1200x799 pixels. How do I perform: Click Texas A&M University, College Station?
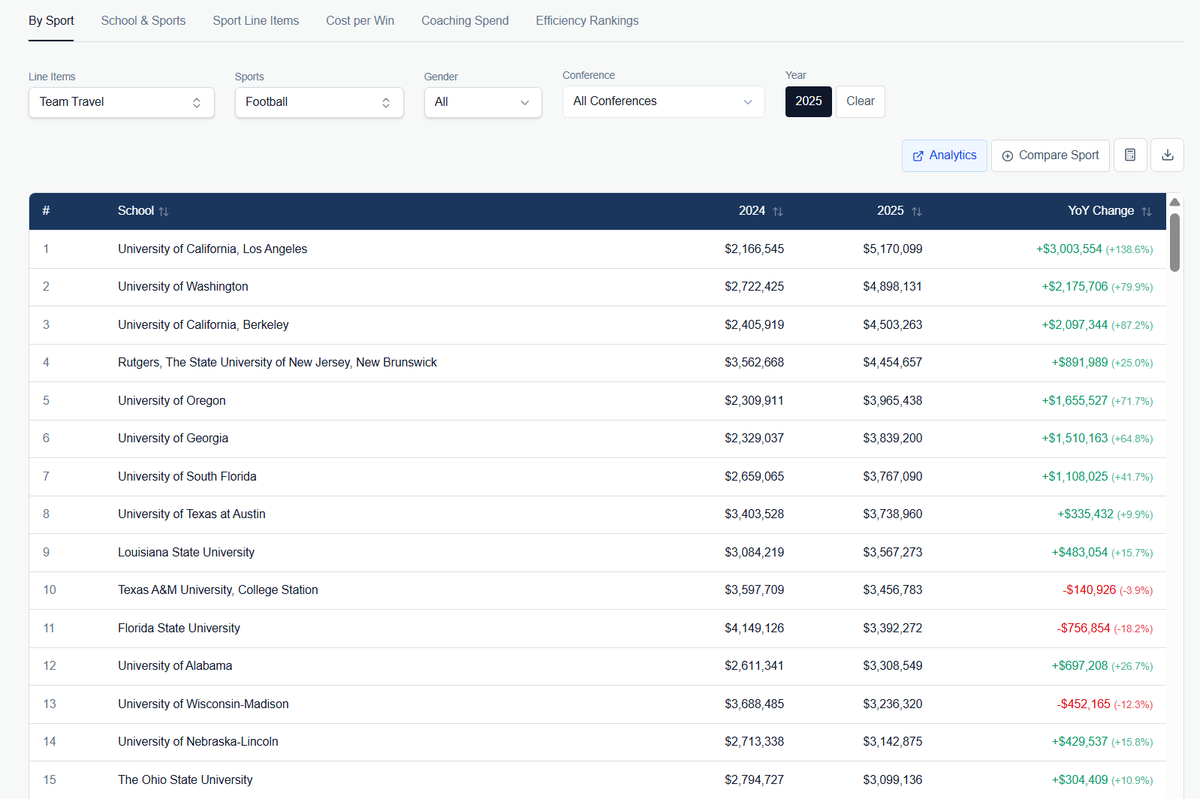(218, 590)
